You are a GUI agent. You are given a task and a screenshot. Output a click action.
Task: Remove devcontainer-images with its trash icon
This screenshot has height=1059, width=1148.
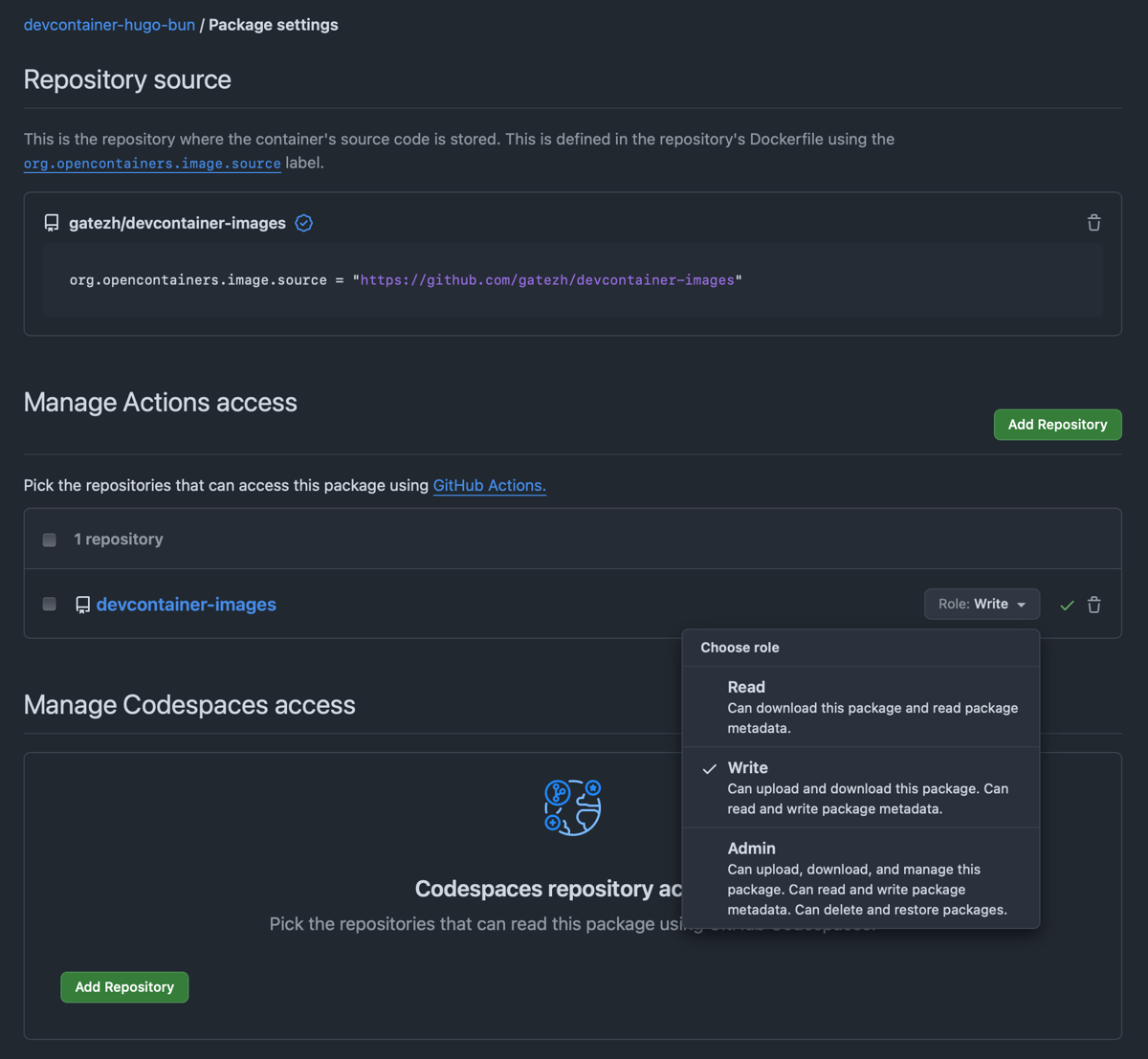coord(1093,605)
